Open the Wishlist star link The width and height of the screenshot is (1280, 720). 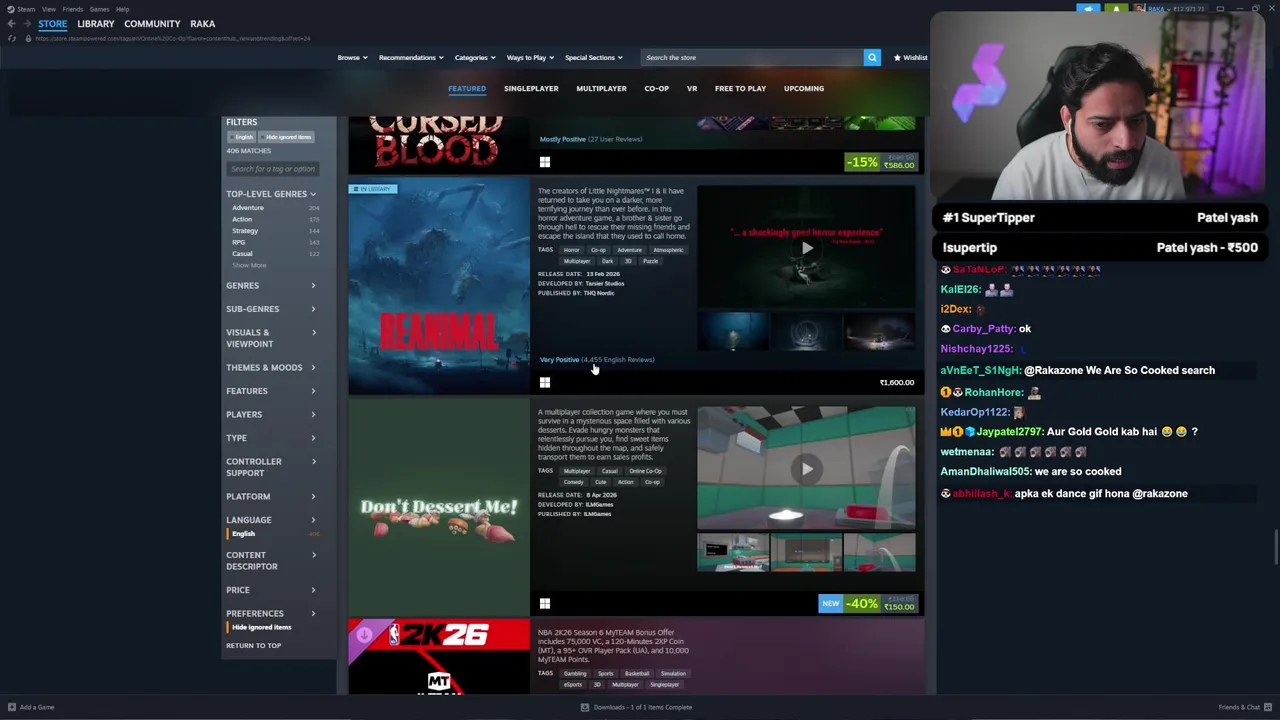[910, 57]
